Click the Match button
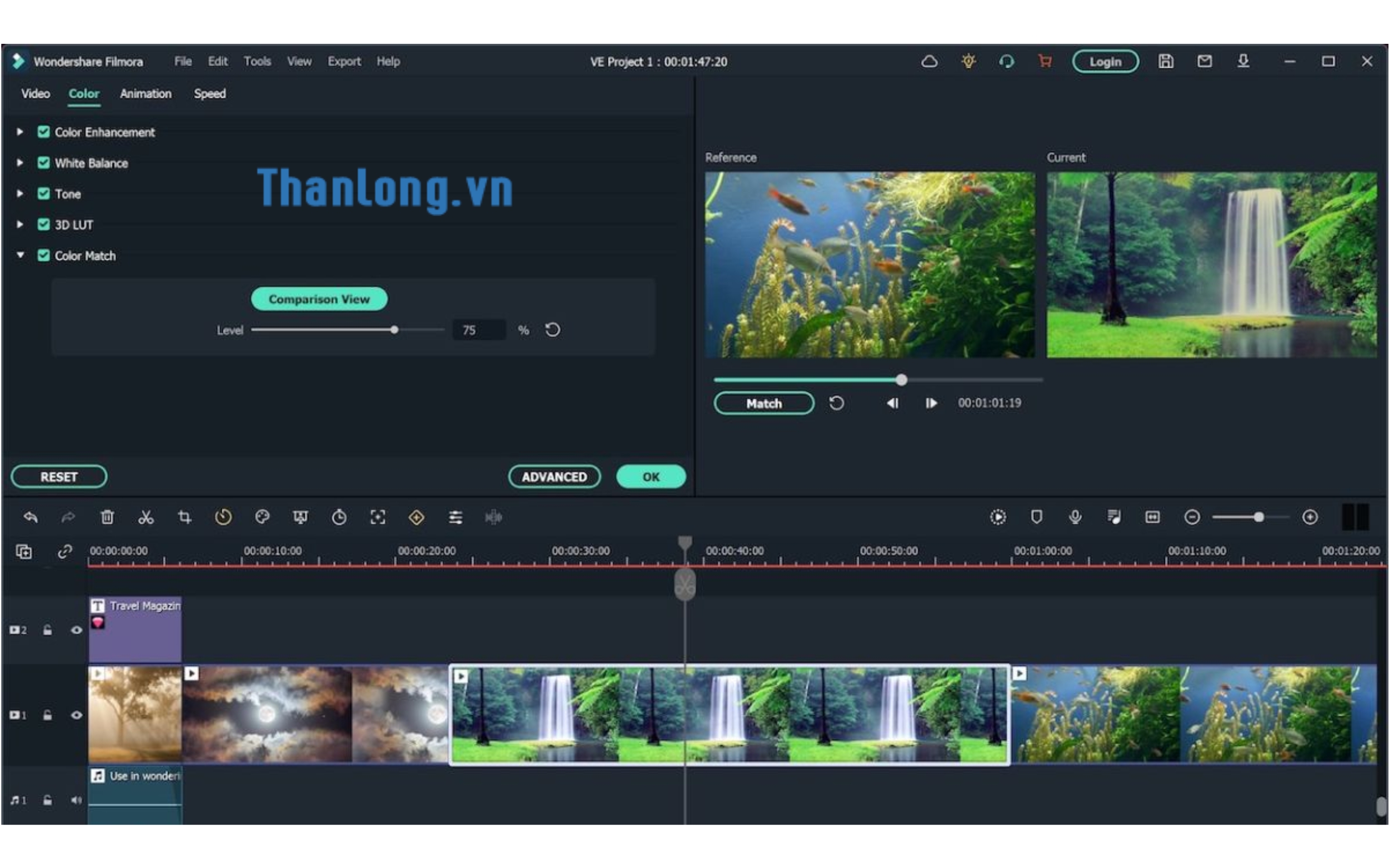The image size is (1389, 868). (x=763, y=403)
